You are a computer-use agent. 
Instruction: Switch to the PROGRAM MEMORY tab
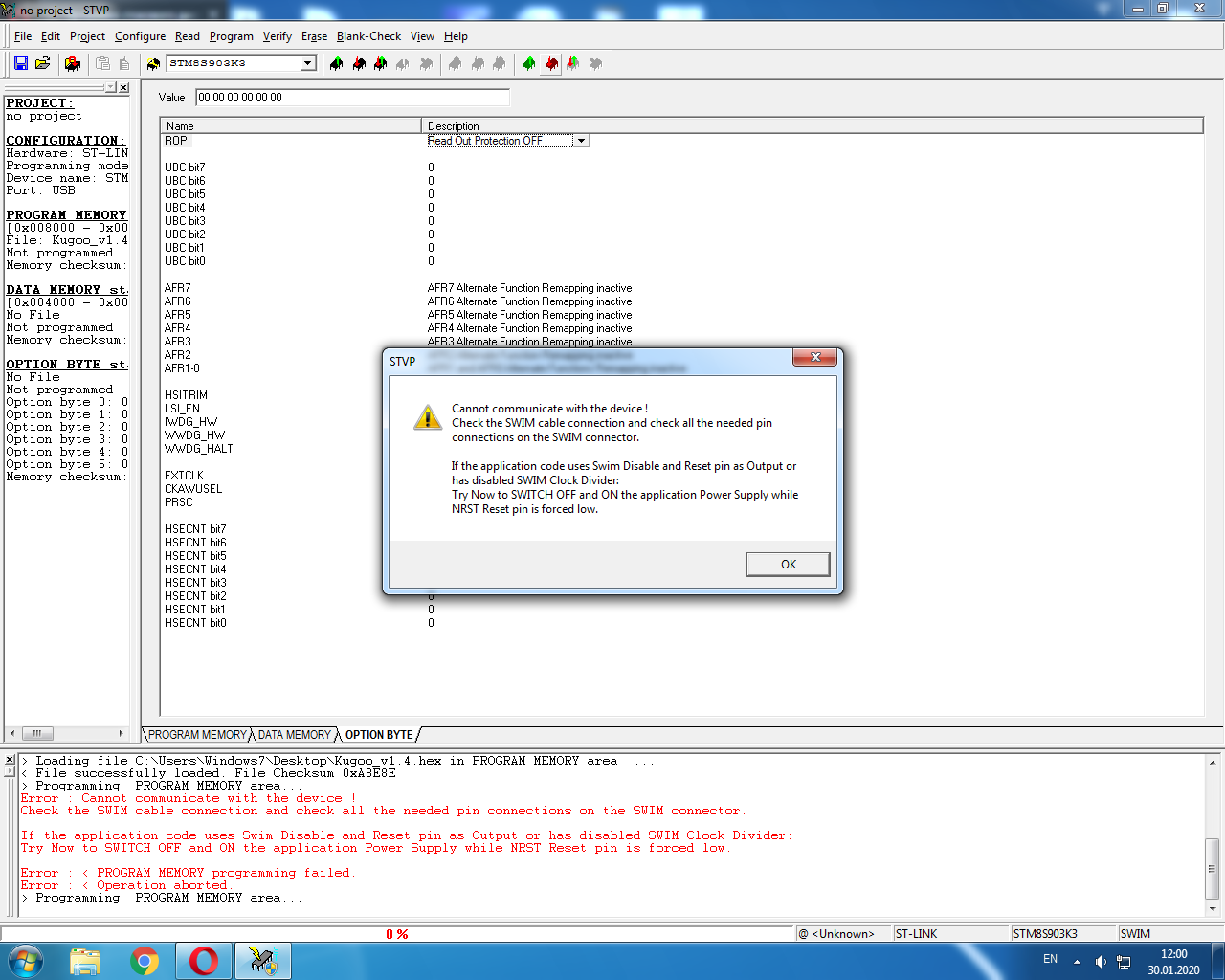(x=197, y=735)
